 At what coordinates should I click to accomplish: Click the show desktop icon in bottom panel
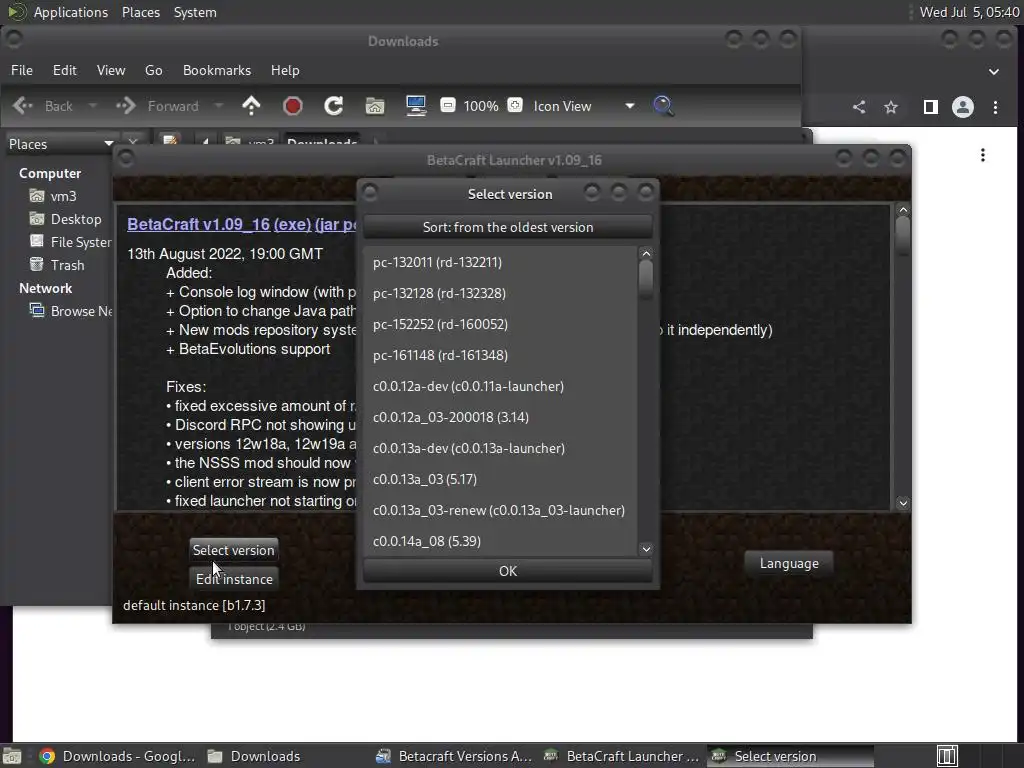pyautogui.click(x=12, y=756)
